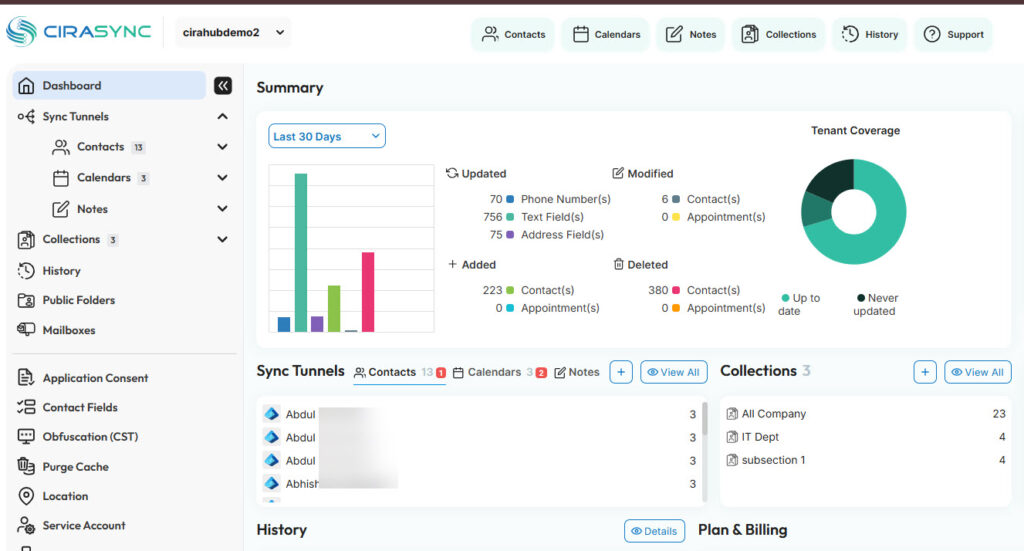Click the sidebar Notes pencil icon

pyautogui.click(x=61, y=209)
